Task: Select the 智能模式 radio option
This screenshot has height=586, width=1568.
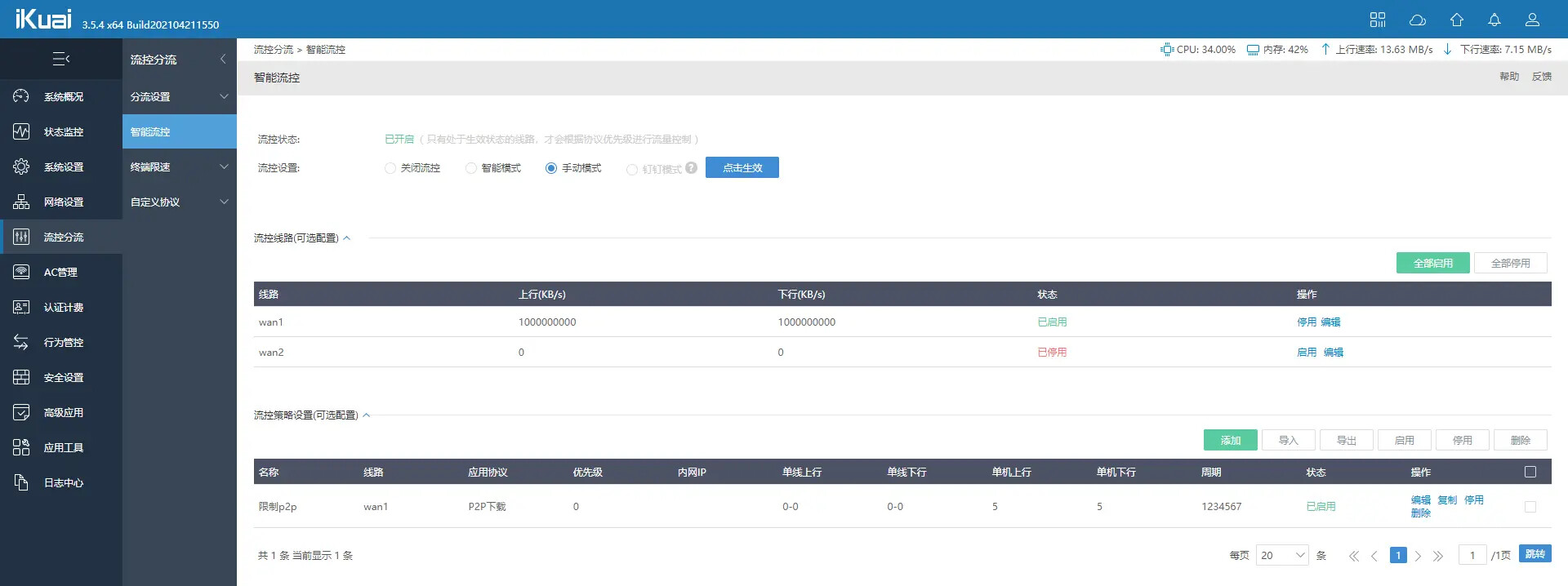Action: click(x=470, y=168)
